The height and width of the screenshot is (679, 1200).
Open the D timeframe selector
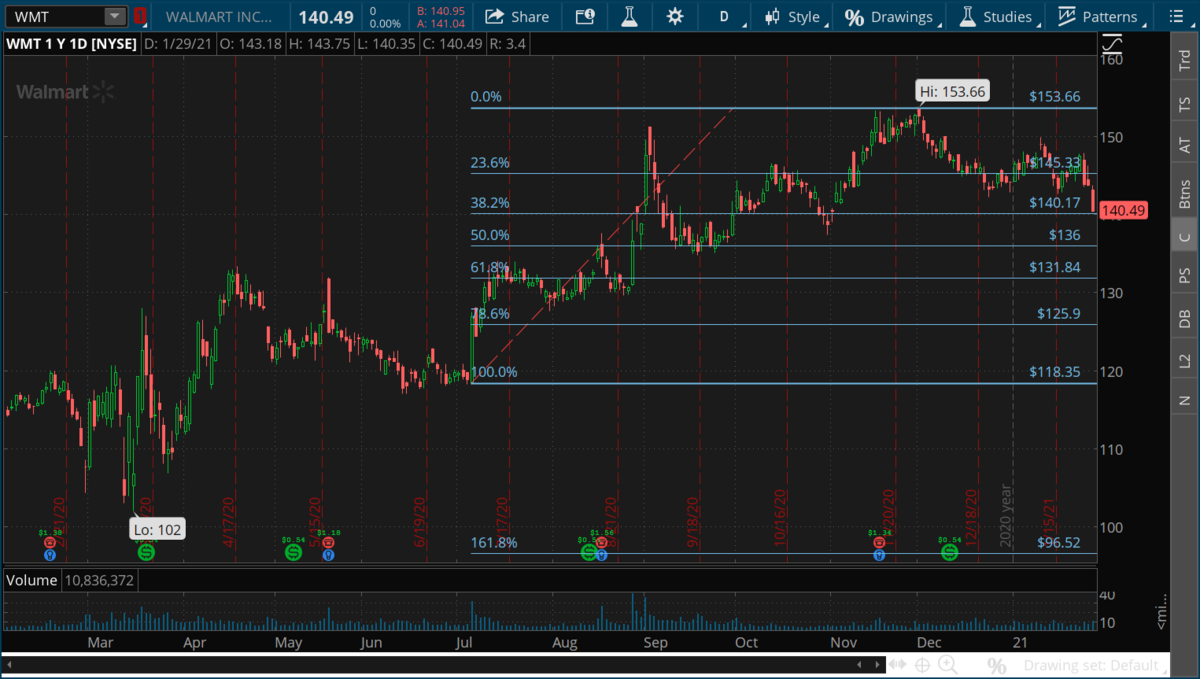point(724,16)
